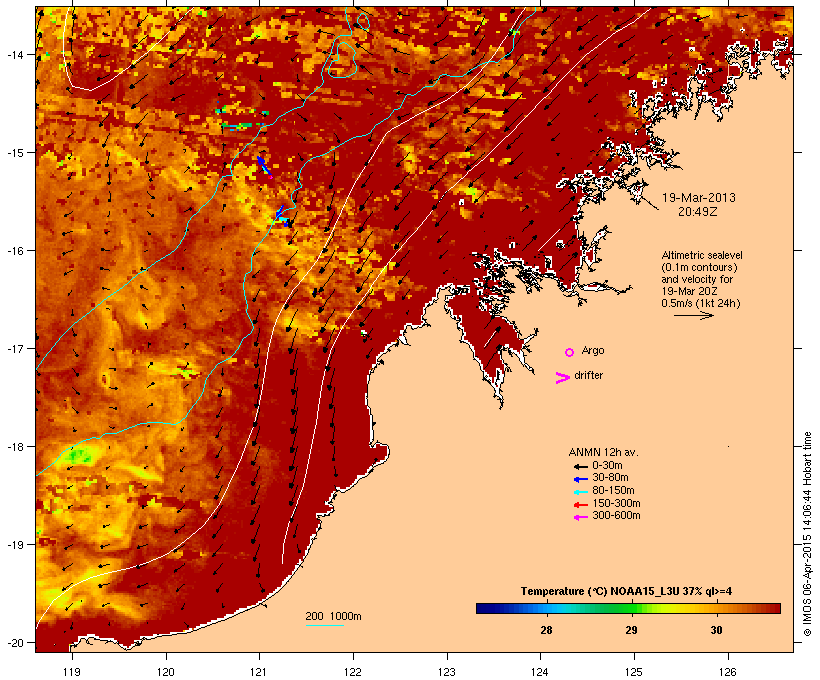Click the latitude label '-19'

(x=15, y=545)
